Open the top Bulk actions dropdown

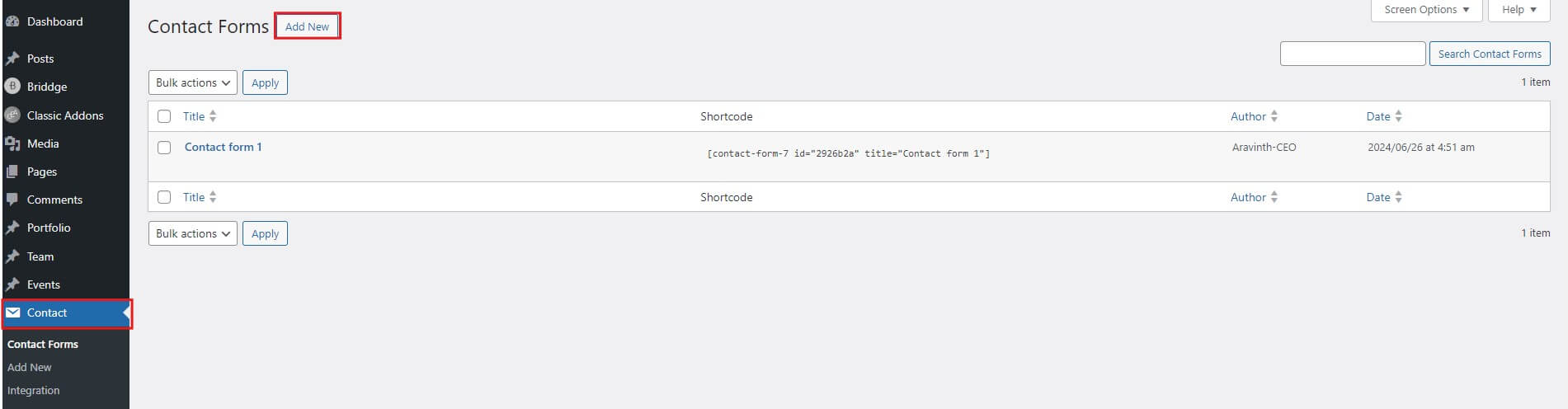pos(193,82)
